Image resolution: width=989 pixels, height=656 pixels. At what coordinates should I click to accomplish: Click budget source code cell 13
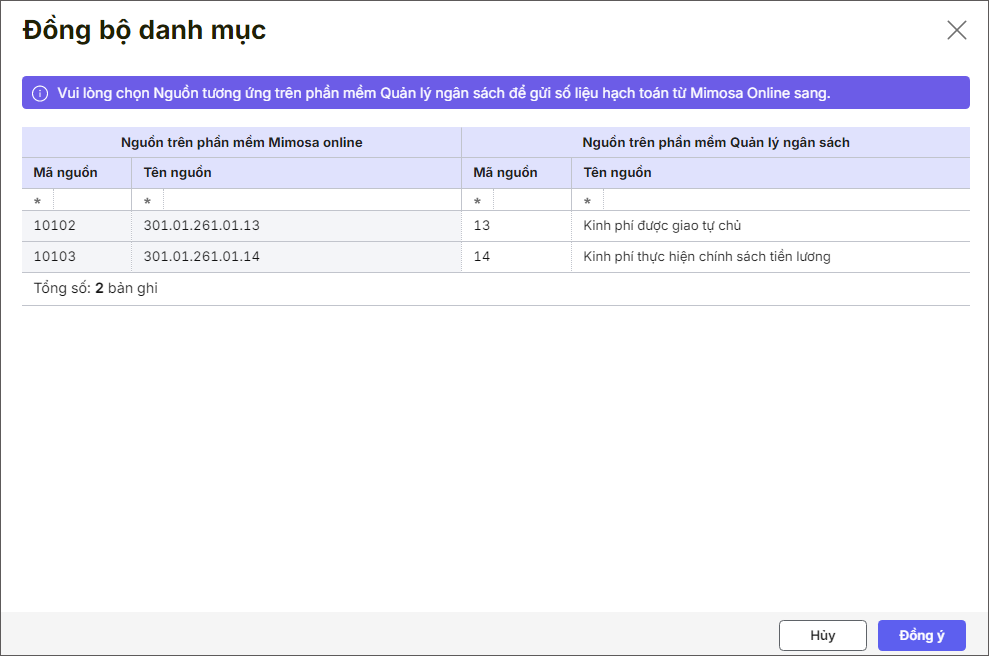517,226
